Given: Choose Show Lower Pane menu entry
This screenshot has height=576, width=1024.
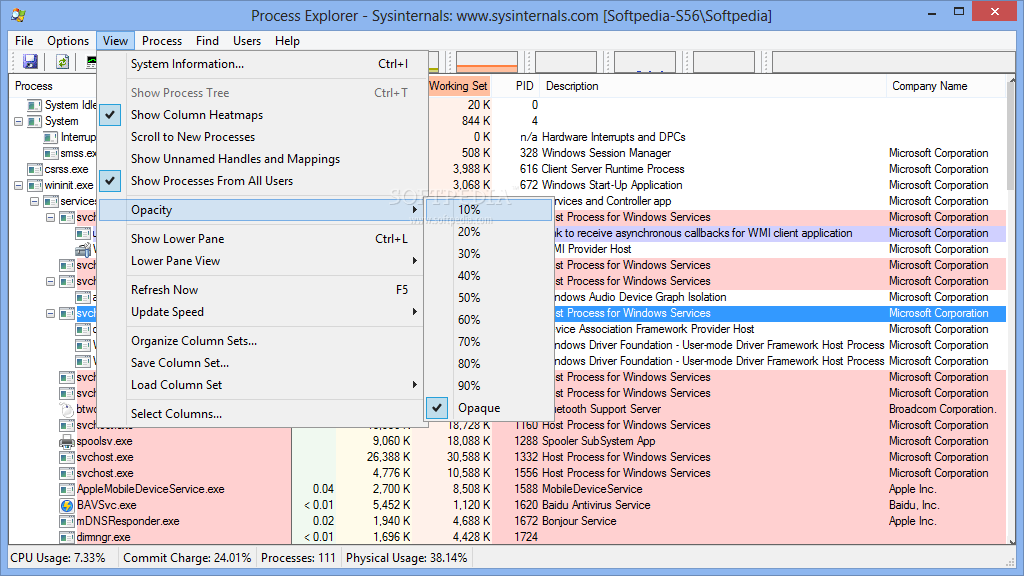Looking at the screenshot, I should tap(263, 239).
